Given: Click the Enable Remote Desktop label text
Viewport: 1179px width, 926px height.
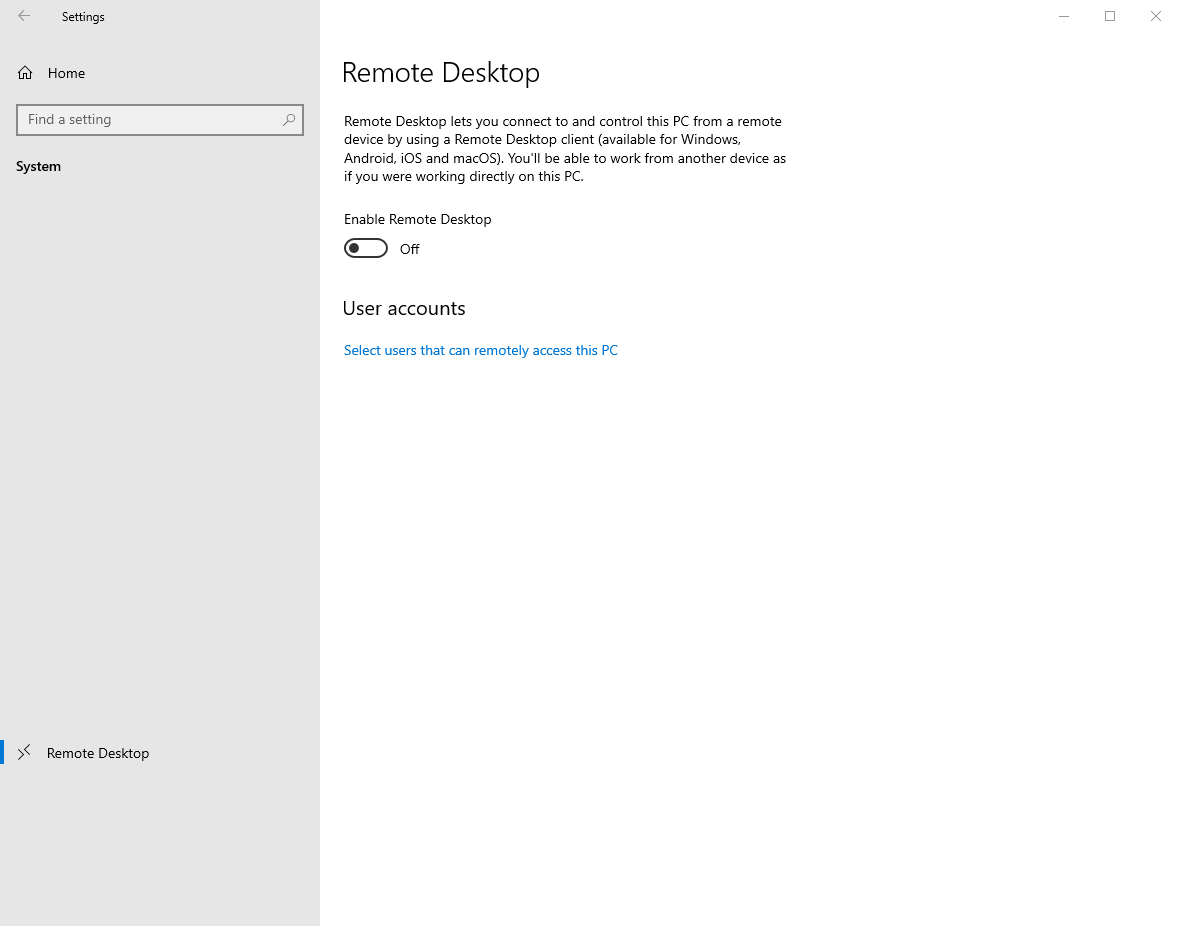Looking at the screenshot, I should click(418, 219).
